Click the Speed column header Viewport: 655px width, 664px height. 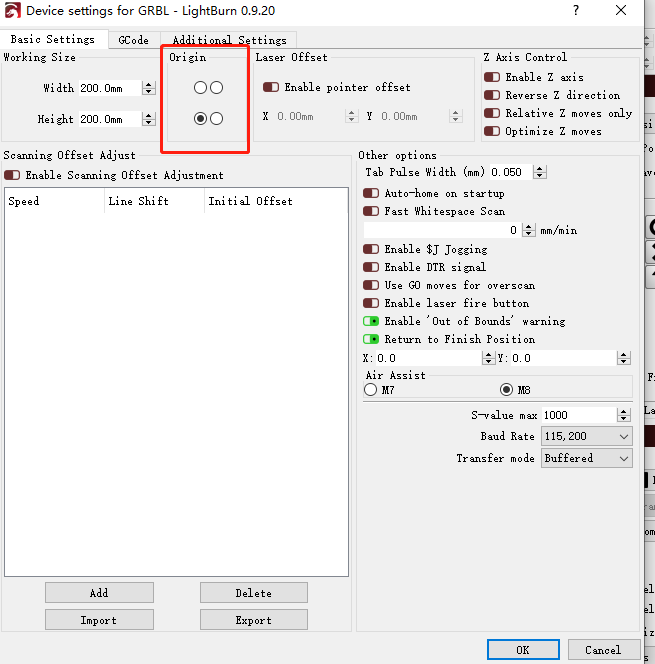pos(55,201)
